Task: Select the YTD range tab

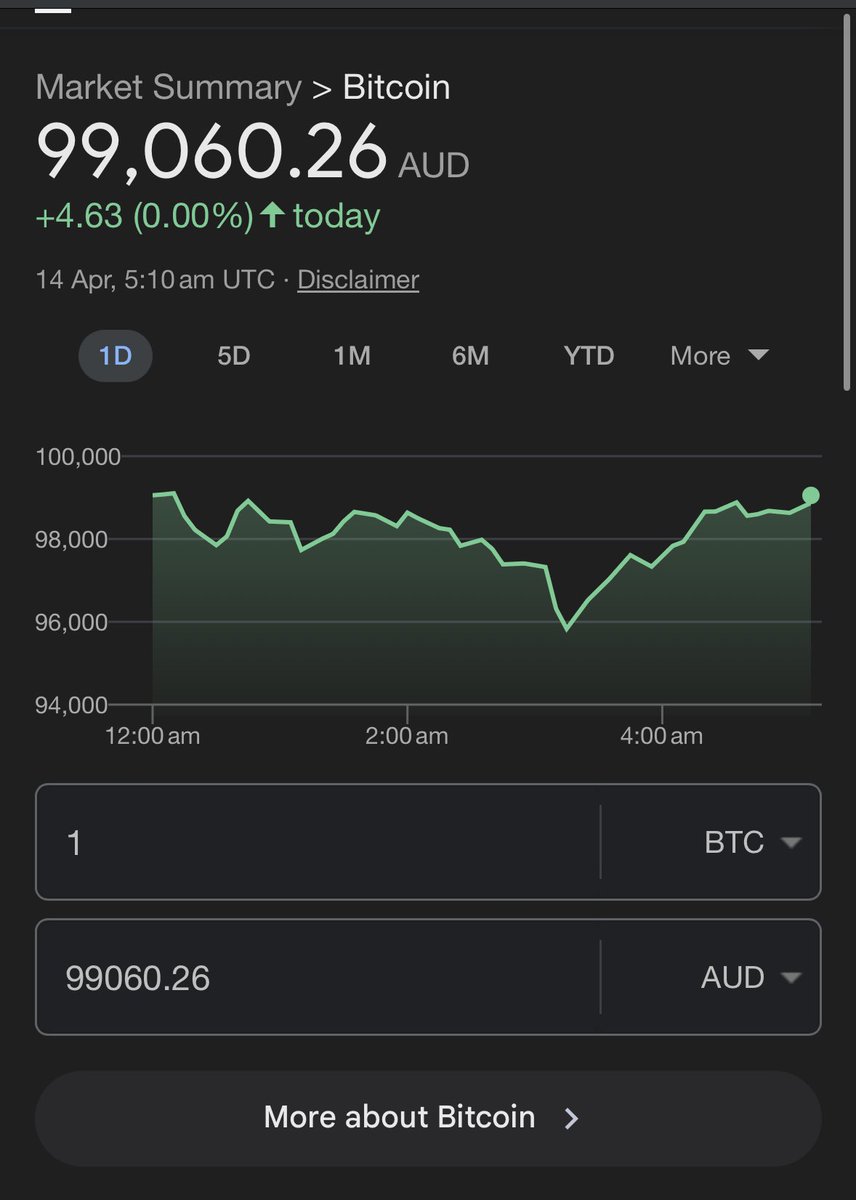Action: [x=589, y=356]
